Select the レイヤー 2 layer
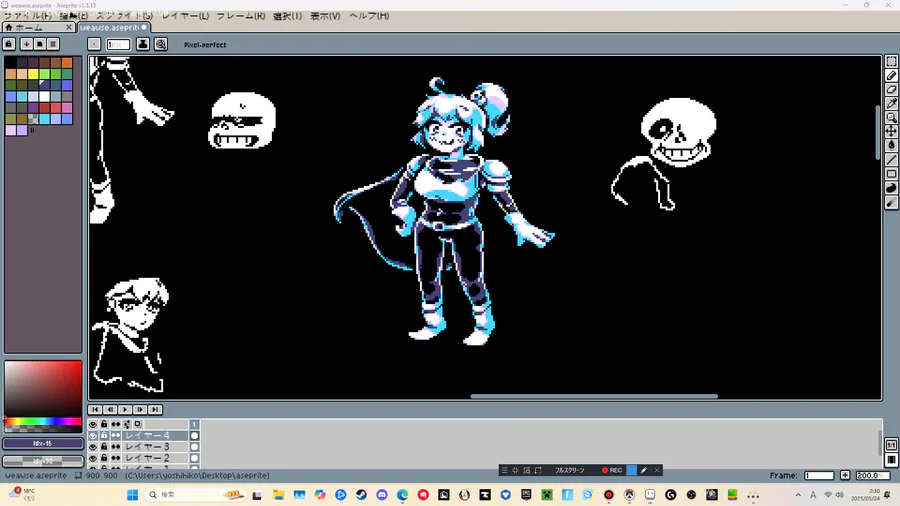 click(x=155, y=458)
